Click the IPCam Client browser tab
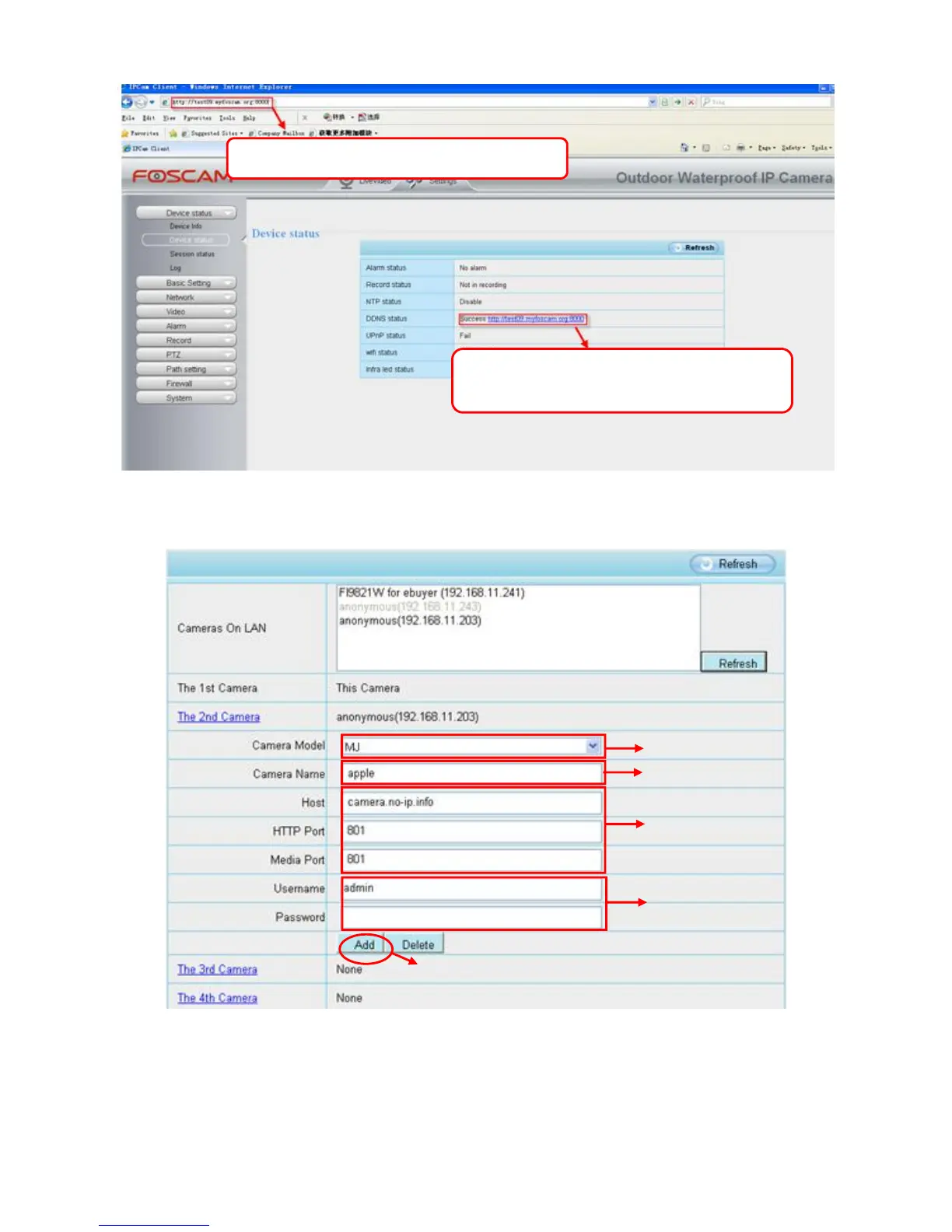This screenshot has width=952, height=1232. click(146, 148)
